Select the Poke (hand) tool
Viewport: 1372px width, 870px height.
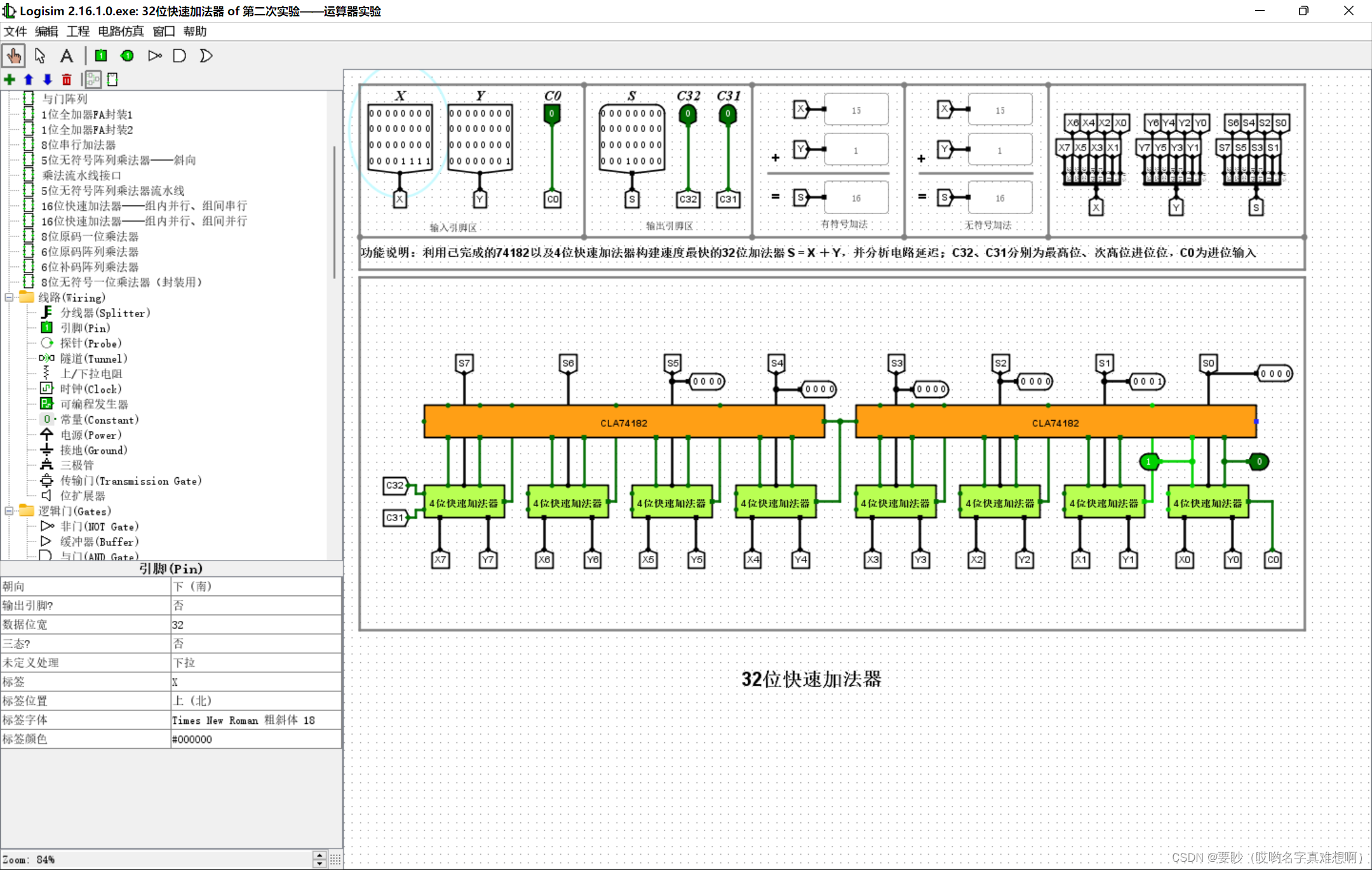pos(13,56)
